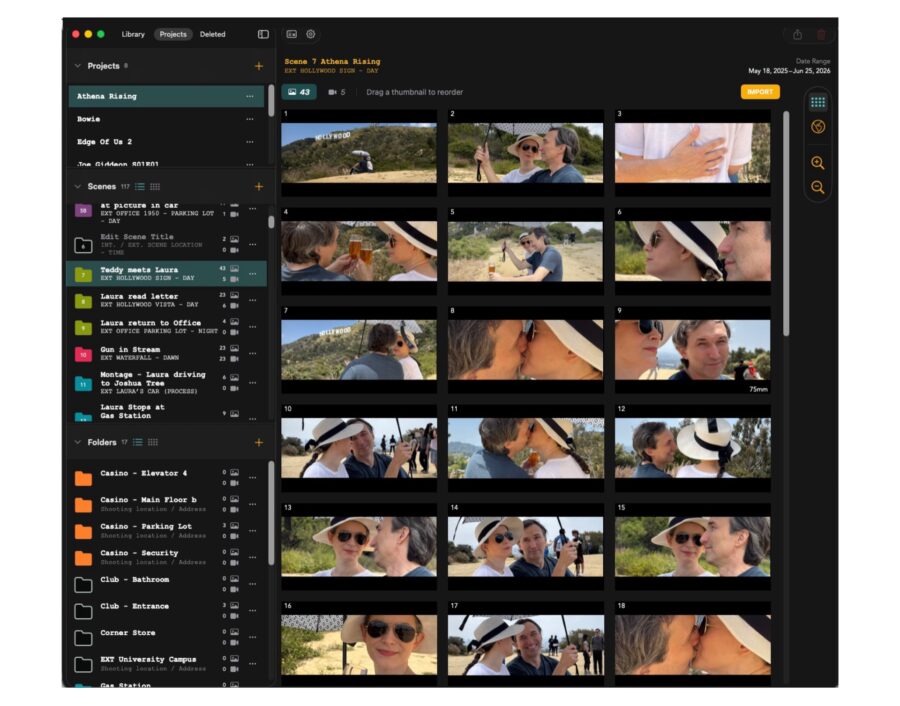Viewport: 900px width, 706px height.
Task: Select the Bowie project
Action: pyautogui.click(x=166, y=119)
